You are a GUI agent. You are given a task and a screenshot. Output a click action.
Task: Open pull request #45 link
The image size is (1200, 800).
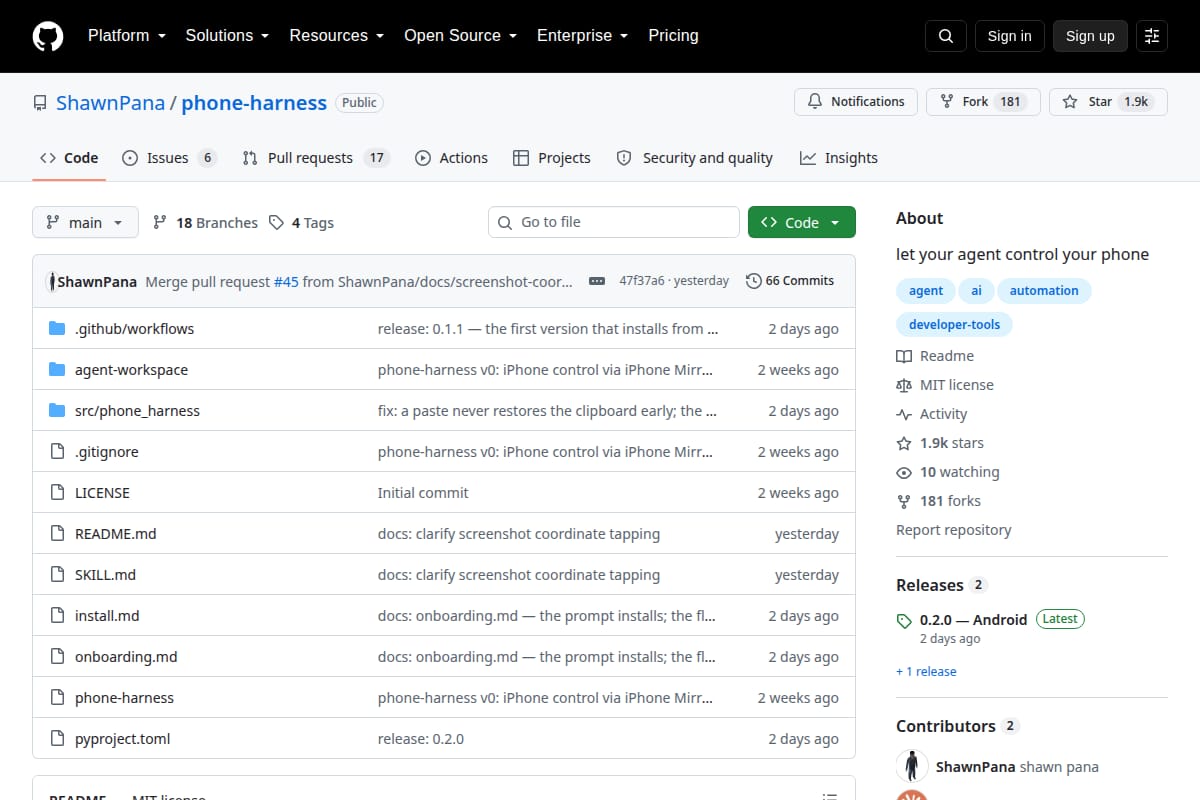tap(286, 281)
